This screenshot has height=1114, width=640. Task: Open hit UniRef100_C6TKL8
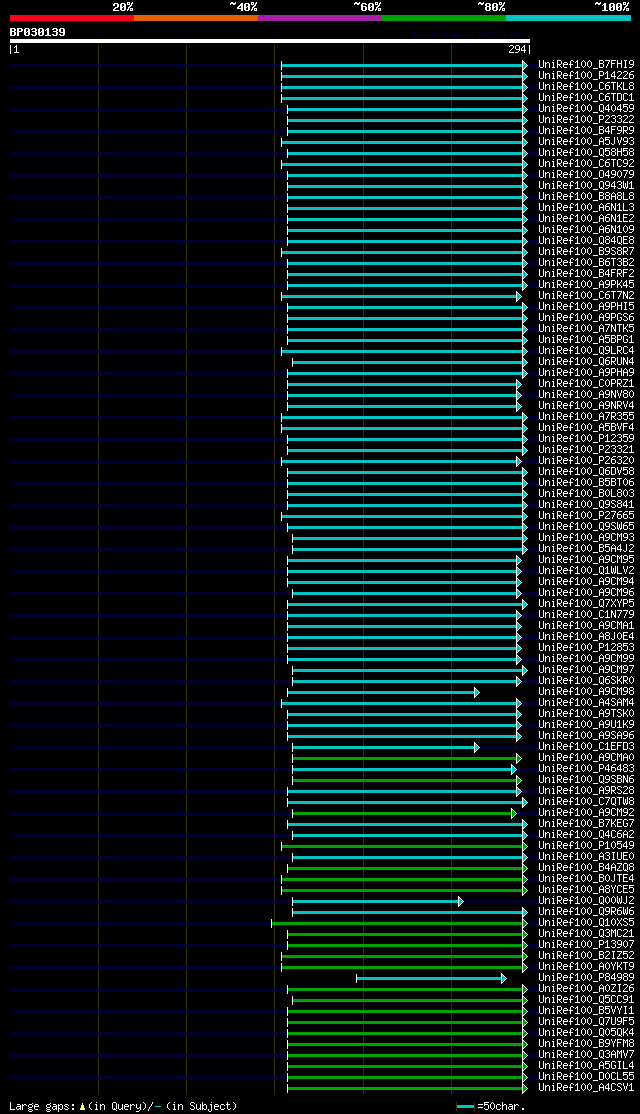tap(586, 87)
